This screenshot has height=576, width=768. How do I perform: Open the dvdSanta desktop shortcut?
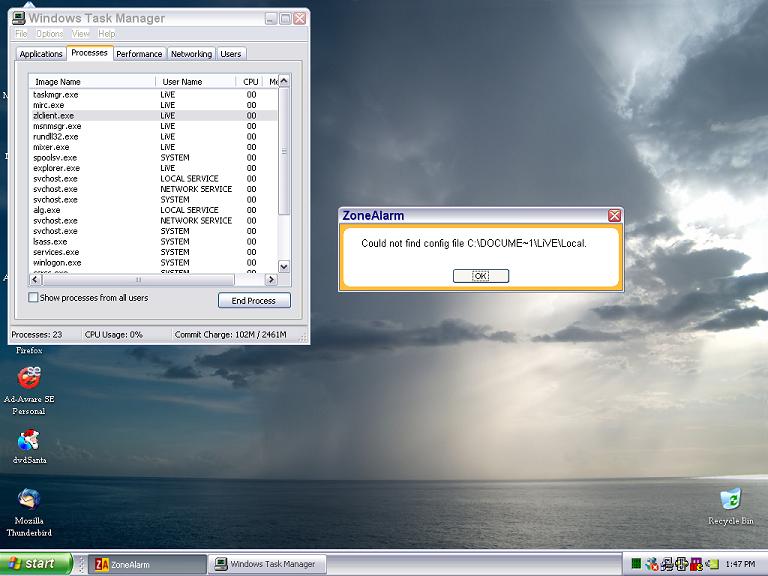click(x=29, y=446)
